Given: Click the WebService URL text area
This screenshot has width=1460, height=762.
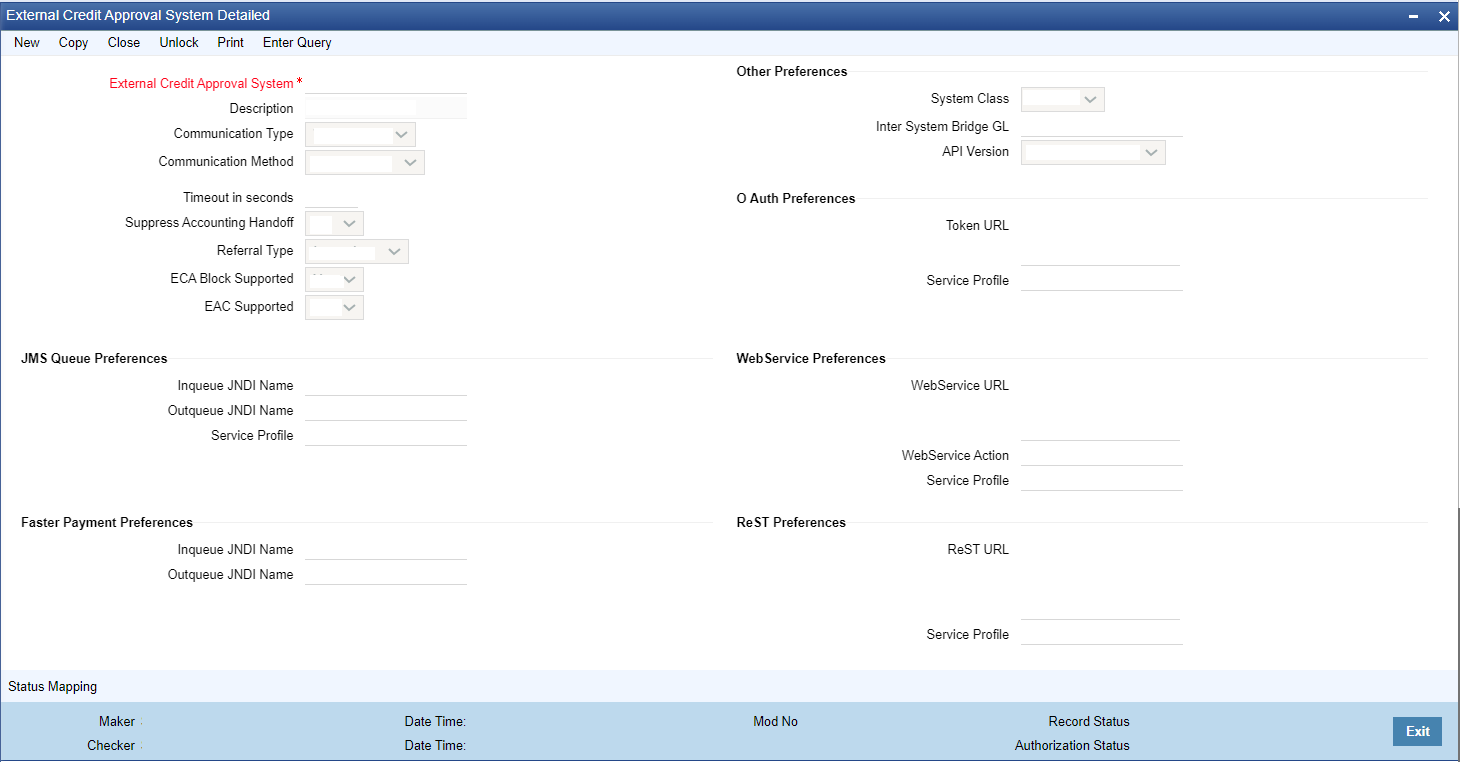Looking at the screenshot, I should coord(1100,408).
